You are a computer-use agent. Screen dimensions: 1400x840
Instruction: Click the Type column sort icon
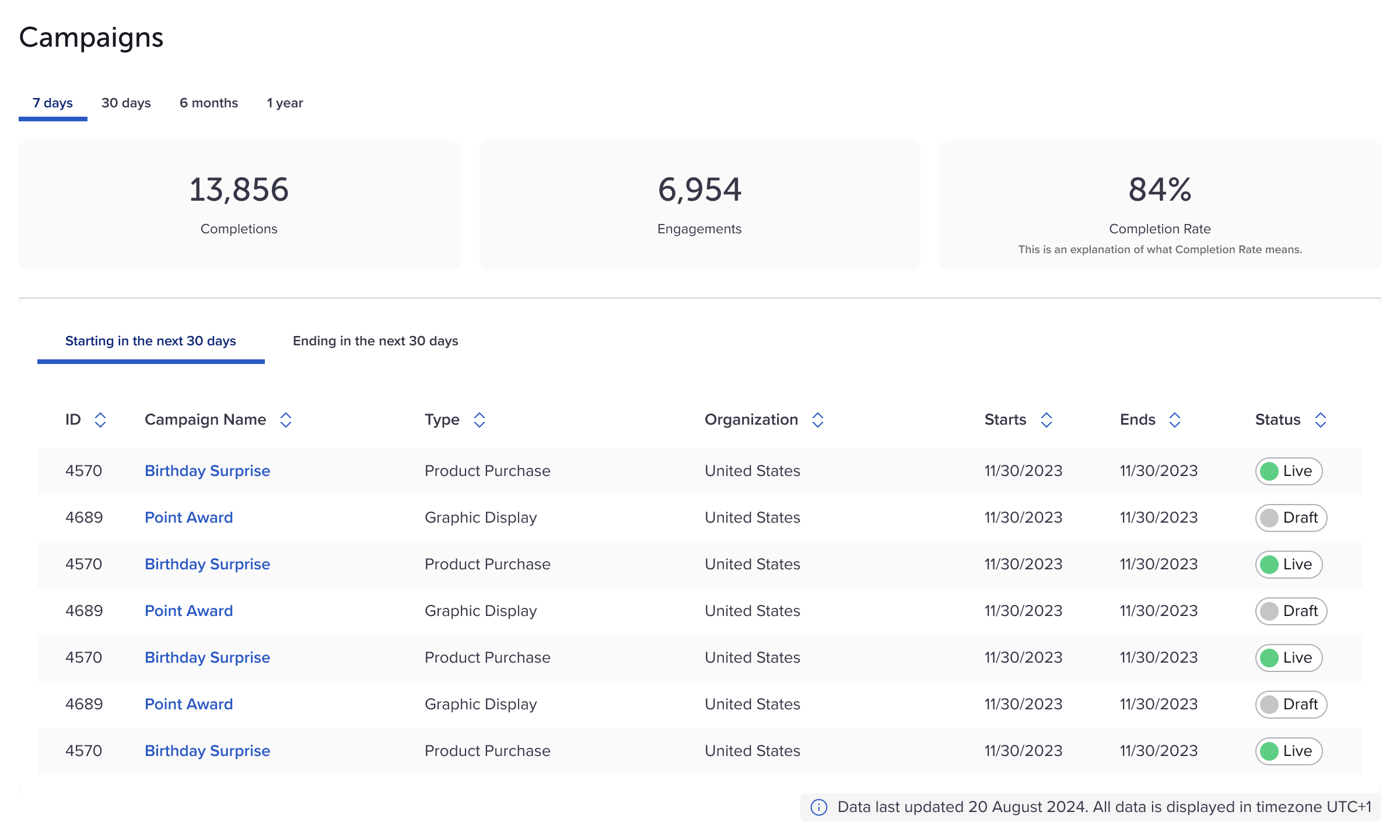(480, 420)
